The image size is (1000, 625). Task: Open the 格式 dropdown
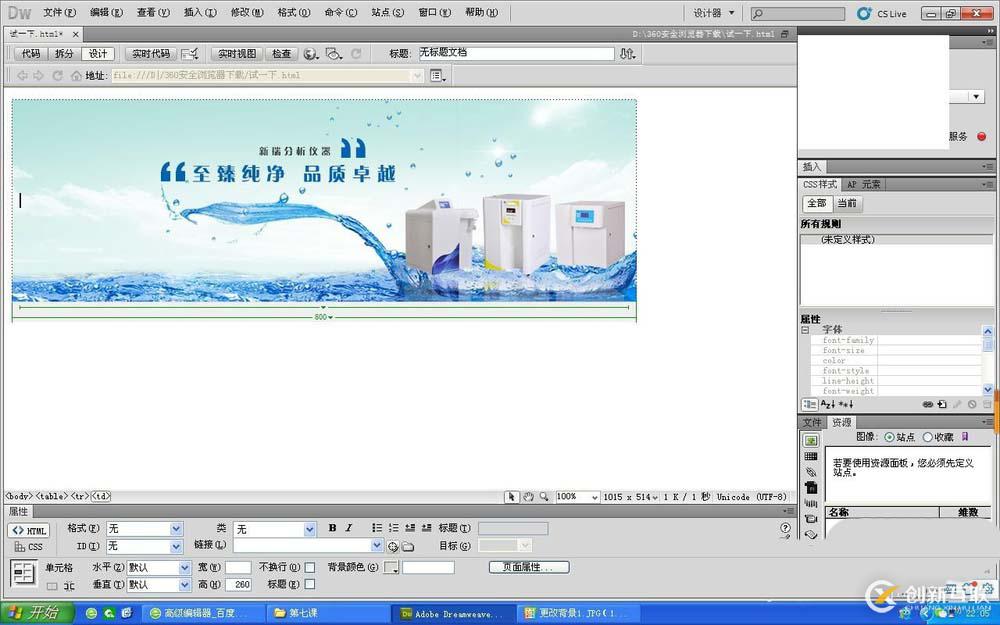145,529
